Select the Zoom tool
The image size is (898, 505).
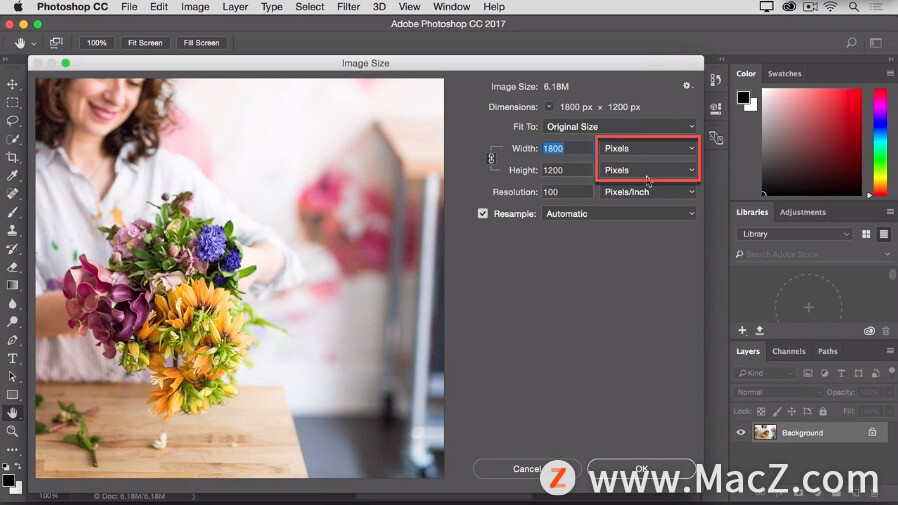click(12, 431)
